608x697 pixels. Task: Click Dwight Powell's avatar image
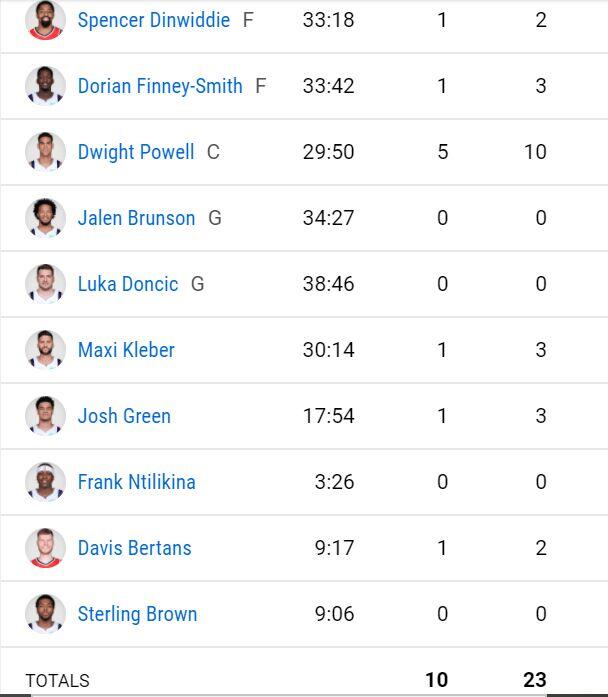(45, 152)
